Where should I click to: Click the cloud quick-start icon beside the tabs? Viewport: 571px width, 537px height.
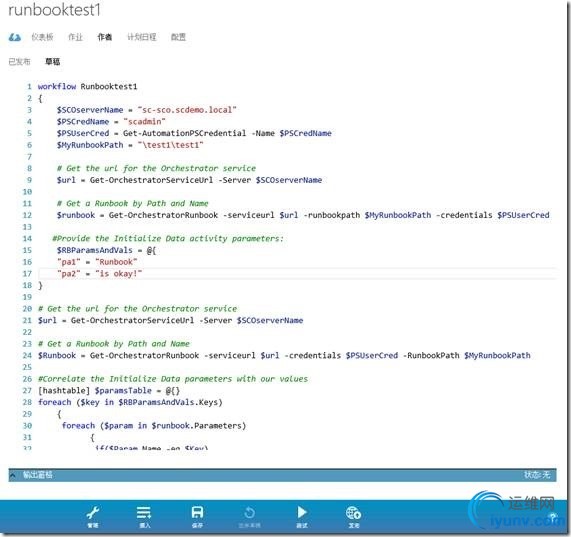pyautogui.click(x=15, y=37)
